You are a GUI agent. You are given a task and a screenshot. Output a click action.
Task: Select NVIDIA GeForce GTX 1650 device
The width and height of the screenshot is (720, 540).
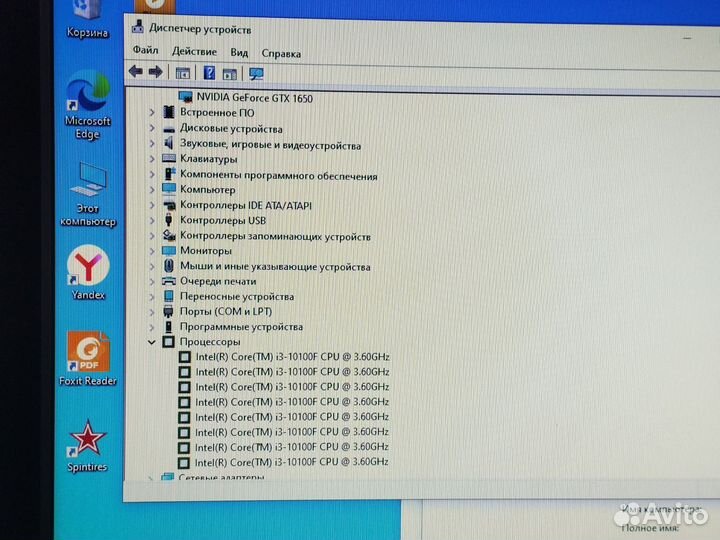click(254, 98)
